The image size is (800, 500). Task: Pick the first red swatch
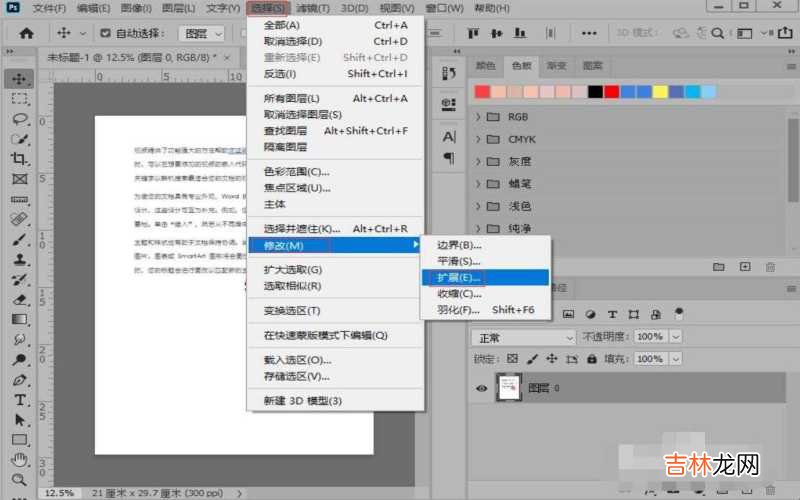point(482,92)
